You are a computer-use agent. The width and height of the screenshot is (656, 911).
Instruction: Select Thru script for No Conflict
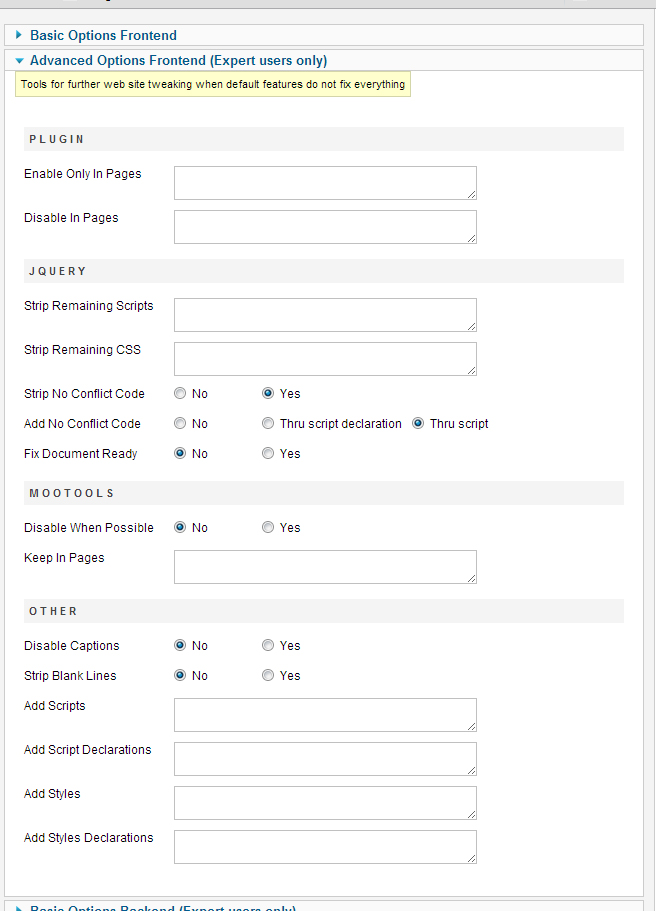point(418,424)
